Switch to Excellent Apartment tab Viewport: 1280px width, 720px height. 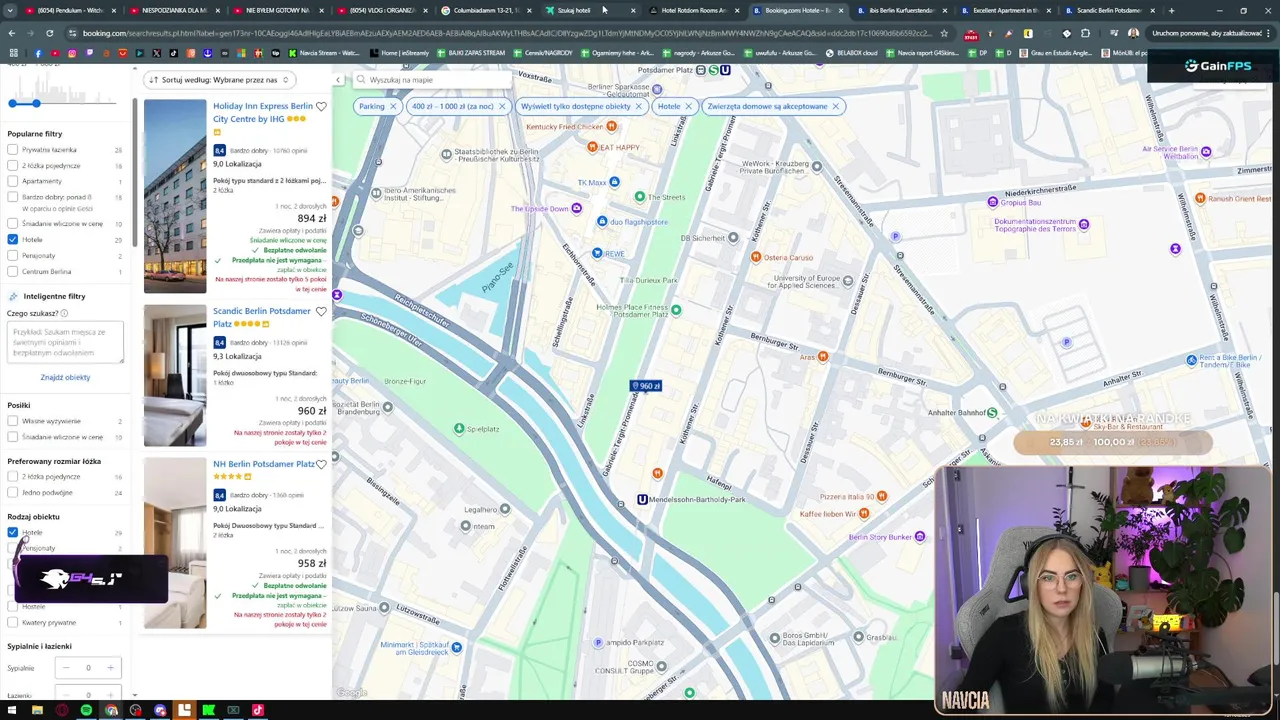point(1003,10)
